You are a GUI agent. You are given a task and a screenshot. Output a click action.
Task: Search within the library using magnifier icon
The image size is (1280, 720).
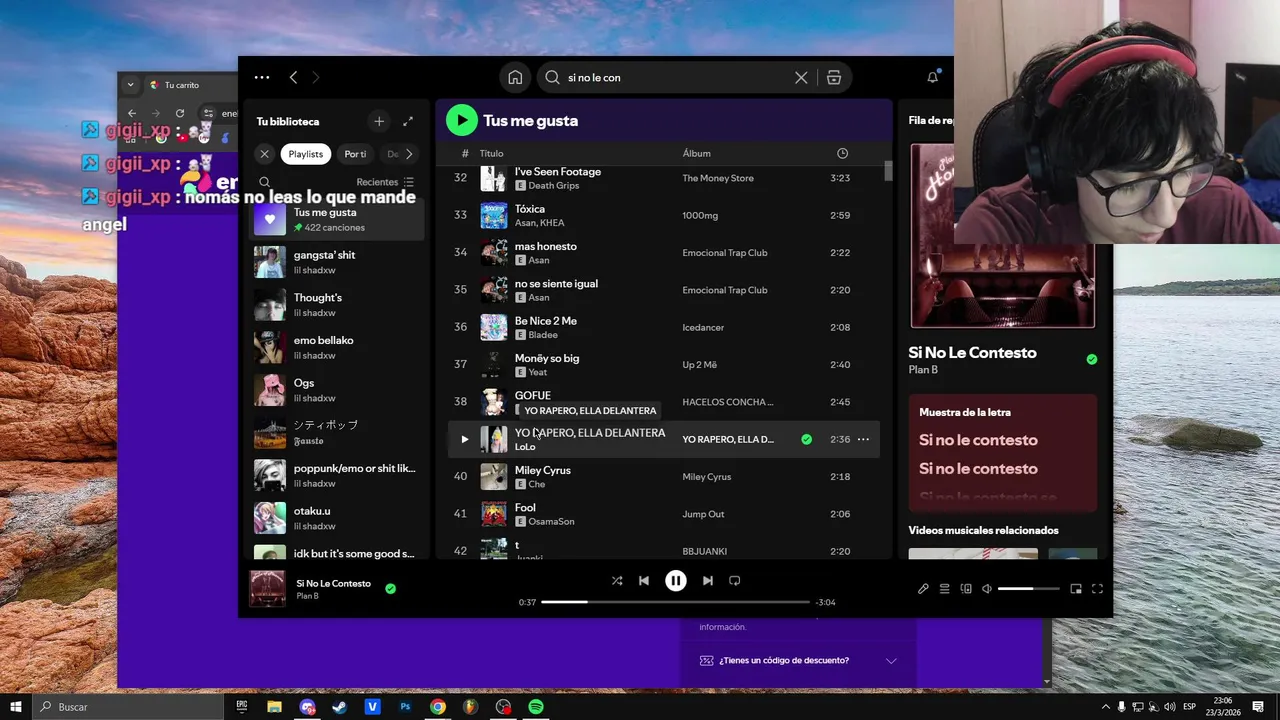(265, 182)
